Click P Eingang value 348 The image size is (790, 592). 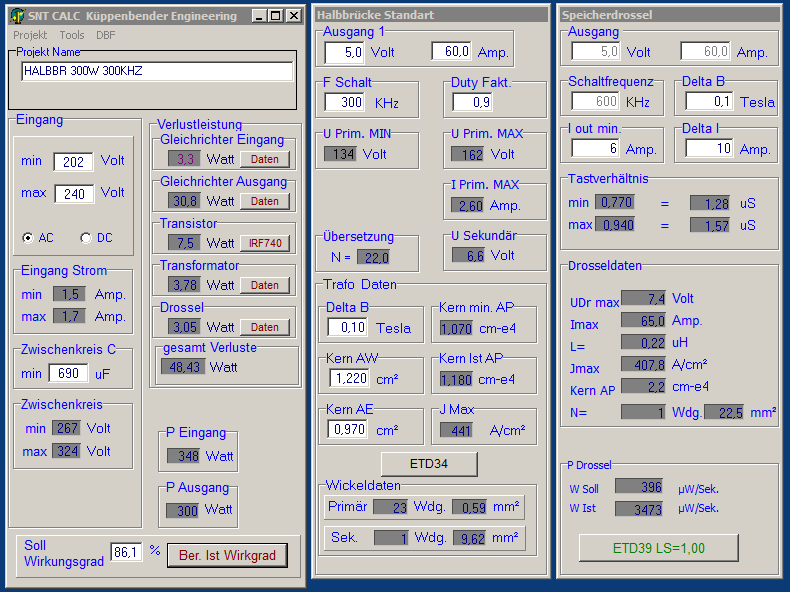pyautogui.click(x=183, y=456)
